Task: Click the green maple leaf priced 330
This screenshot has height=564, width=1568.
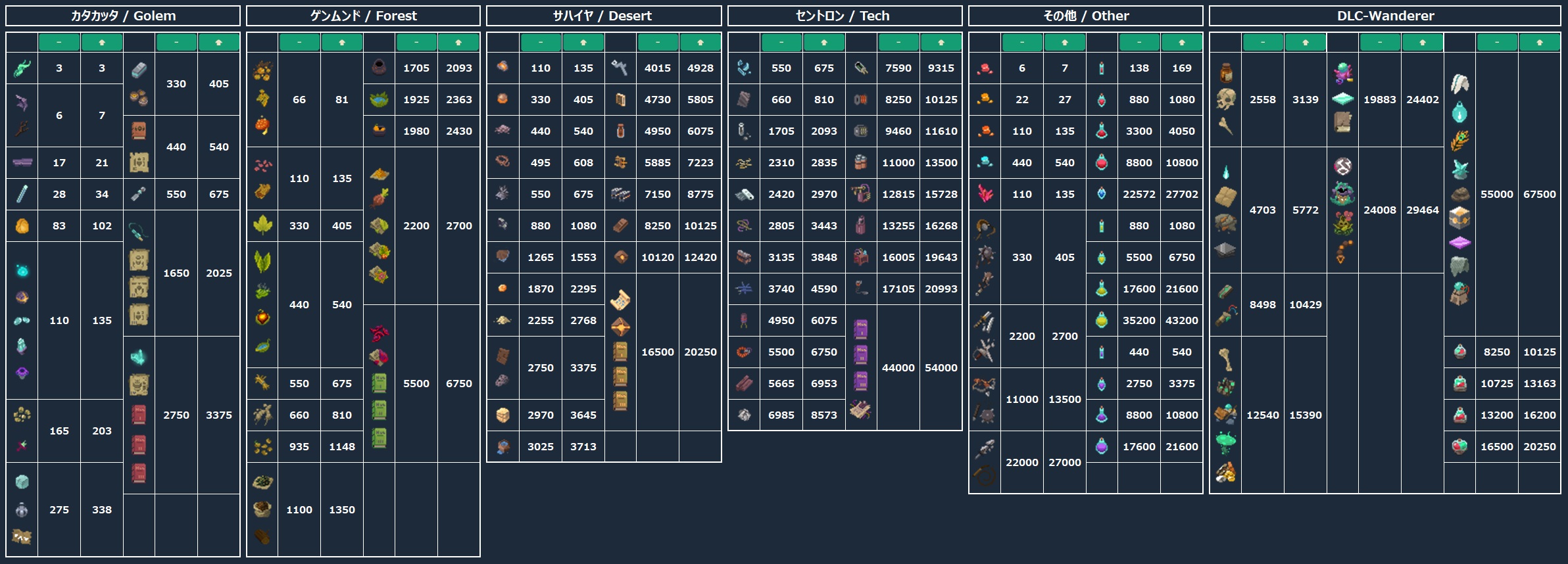Action: click(262, 225)
